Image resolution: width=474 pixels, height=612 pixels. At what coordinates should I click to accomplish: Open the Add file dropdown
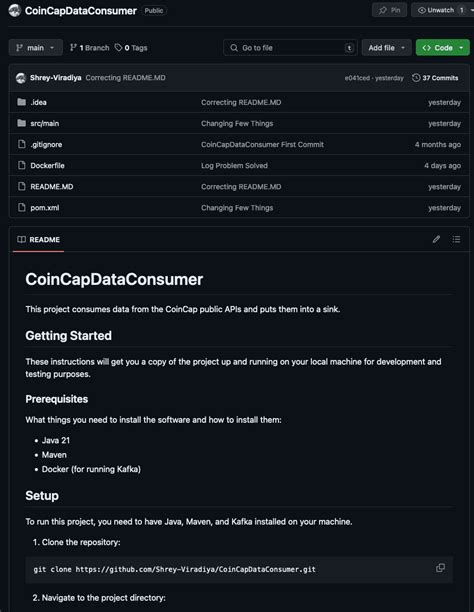pyautogui.click(x=387, y=48)
